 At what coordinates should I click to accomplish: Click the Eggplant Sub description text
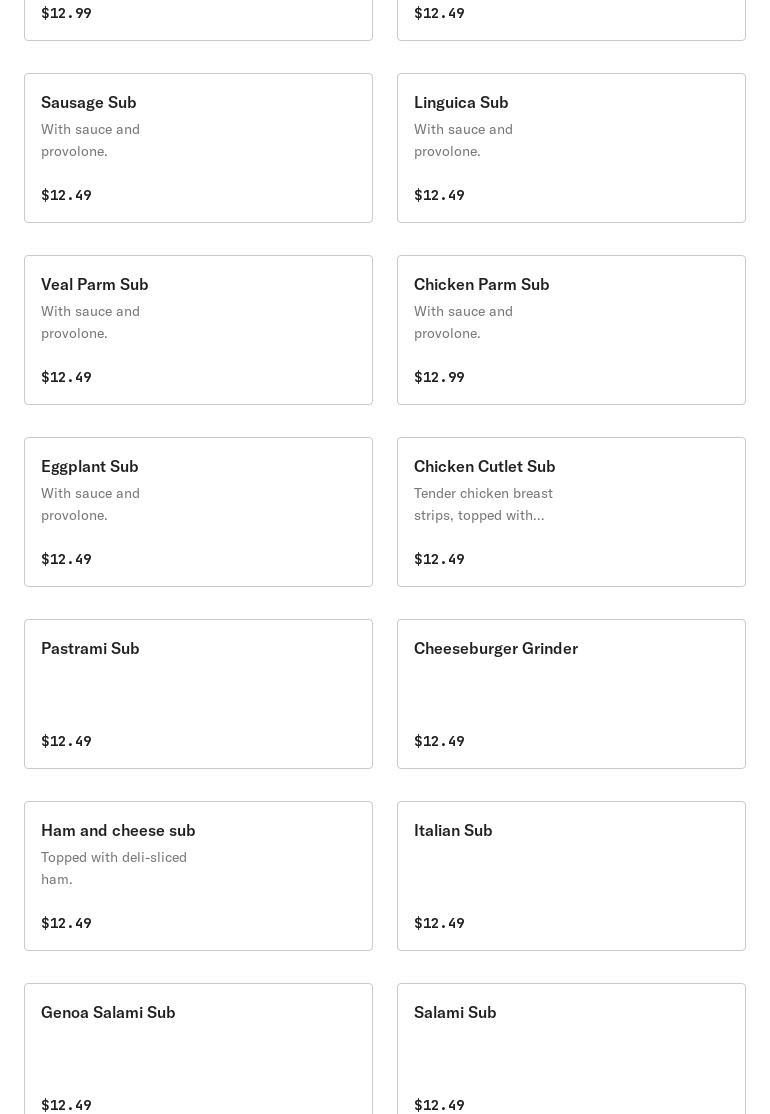click(90, 504)
